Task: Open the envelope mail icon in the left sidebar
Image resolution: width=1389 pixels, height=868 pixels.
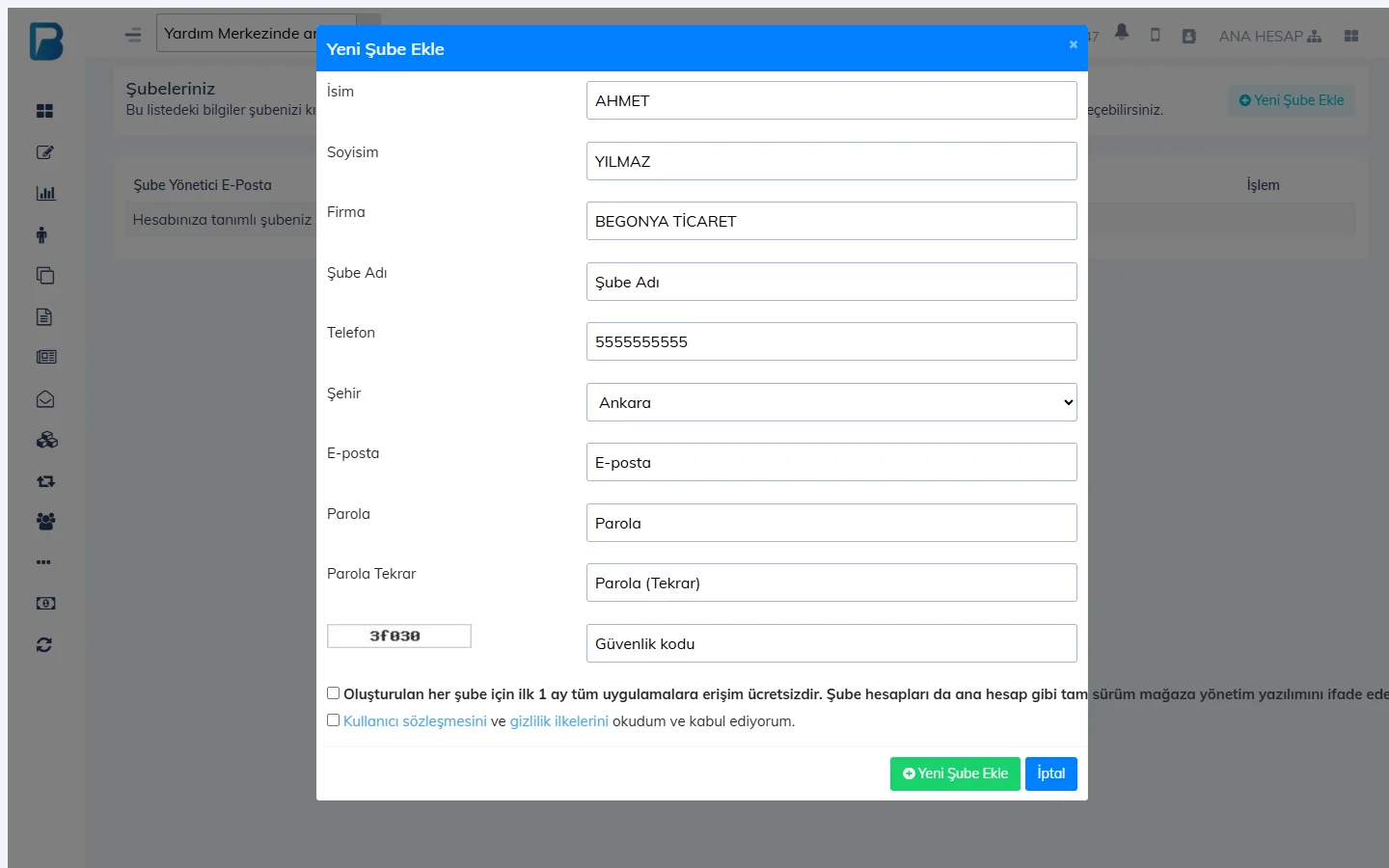Action: (x=45, y=398)
